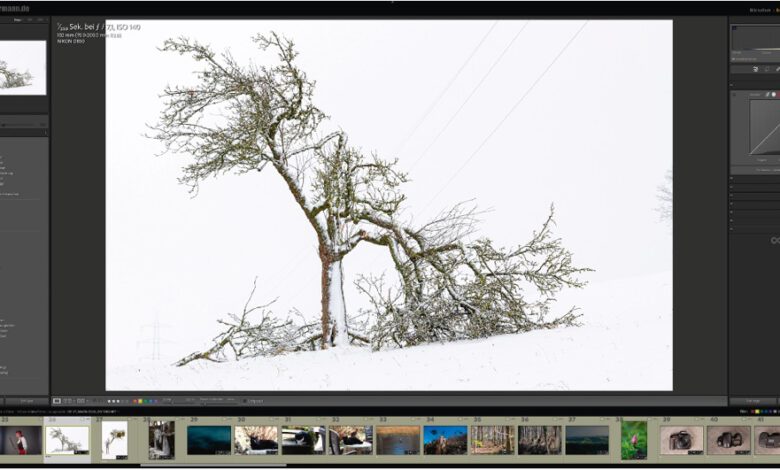Select filmstrip thumbnail 38 with the pink flower
Image resolution: width=780 pixels, height=470 pixels.
(x=634, y=440)
